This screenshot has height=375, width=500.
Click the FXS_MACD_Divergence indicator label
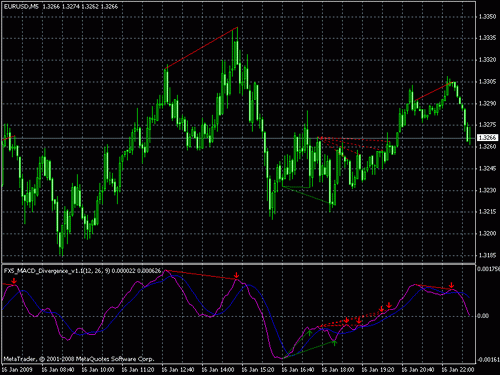83,271
